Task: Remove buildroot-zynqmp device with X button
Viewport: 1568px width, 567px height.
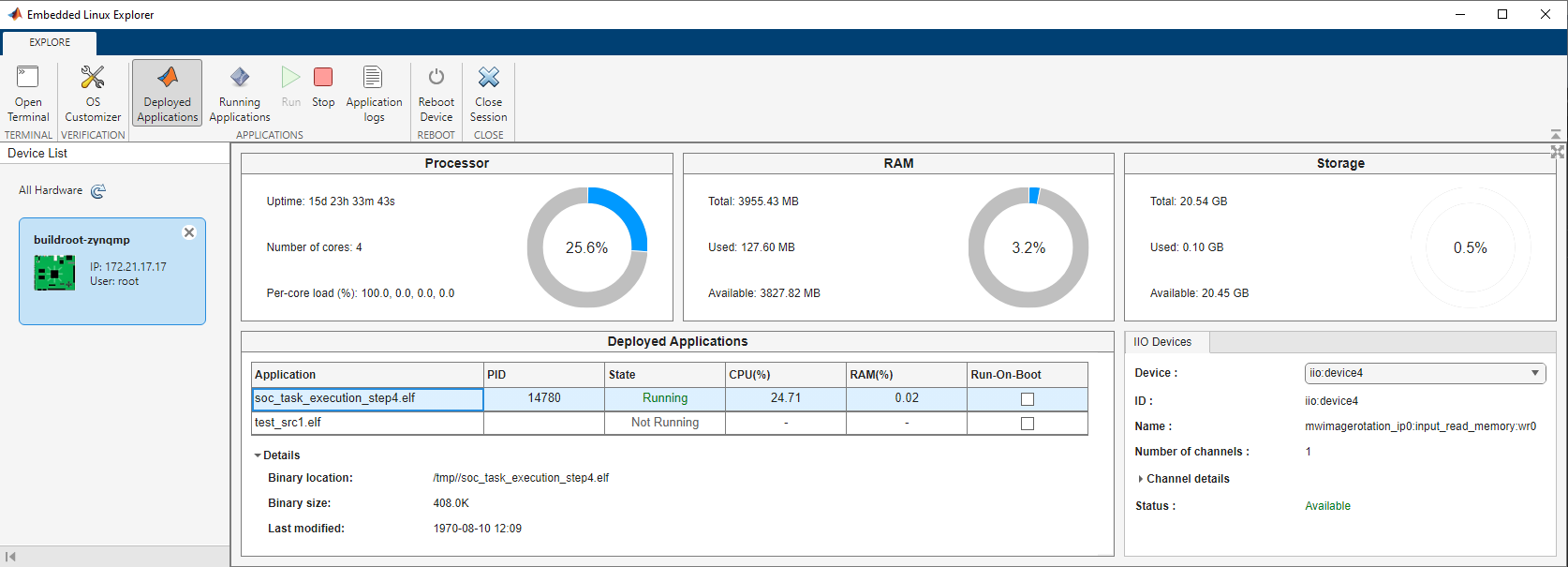Action: point(189,232)
